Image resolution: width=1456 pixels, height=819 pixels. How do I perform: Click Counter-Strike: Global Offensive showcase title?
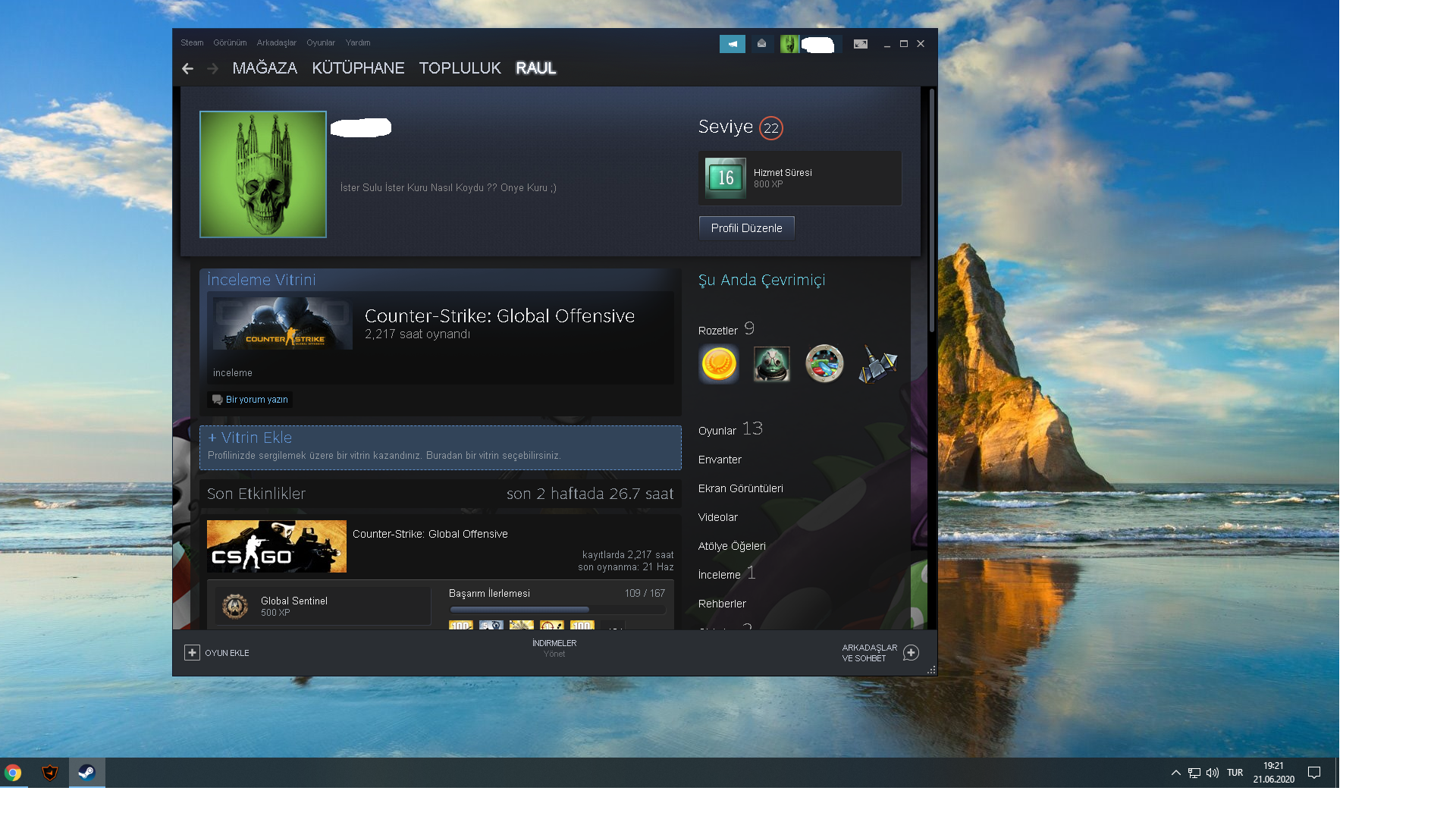(500, 316)
